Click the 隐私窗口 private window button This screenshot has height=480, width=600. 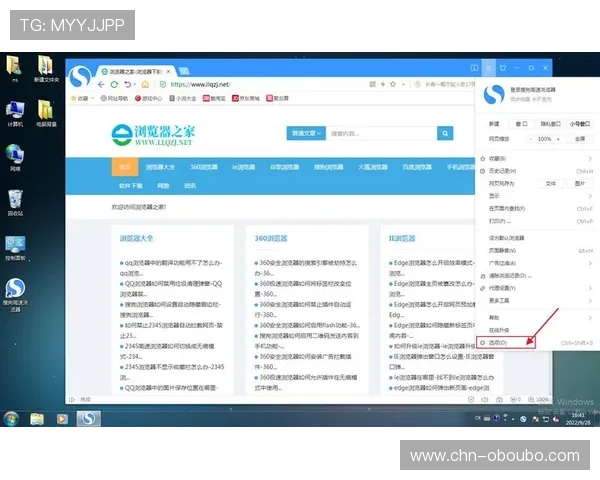pos(550,124)
